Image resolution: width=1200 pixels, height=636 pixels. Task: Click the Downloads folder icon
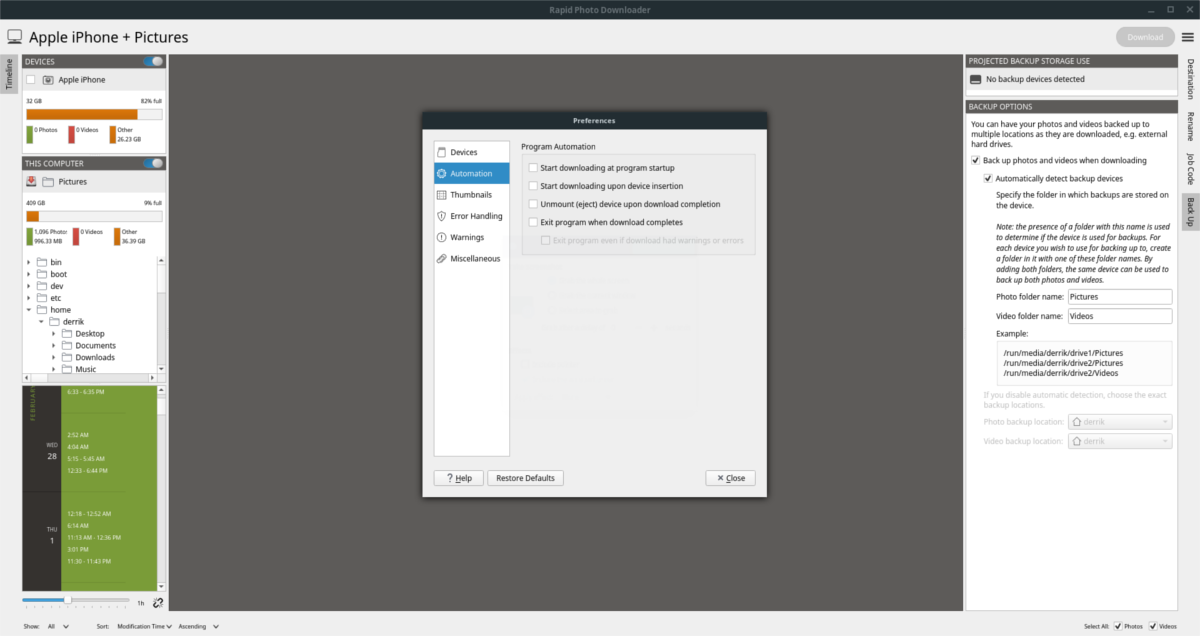click(67, 357)
